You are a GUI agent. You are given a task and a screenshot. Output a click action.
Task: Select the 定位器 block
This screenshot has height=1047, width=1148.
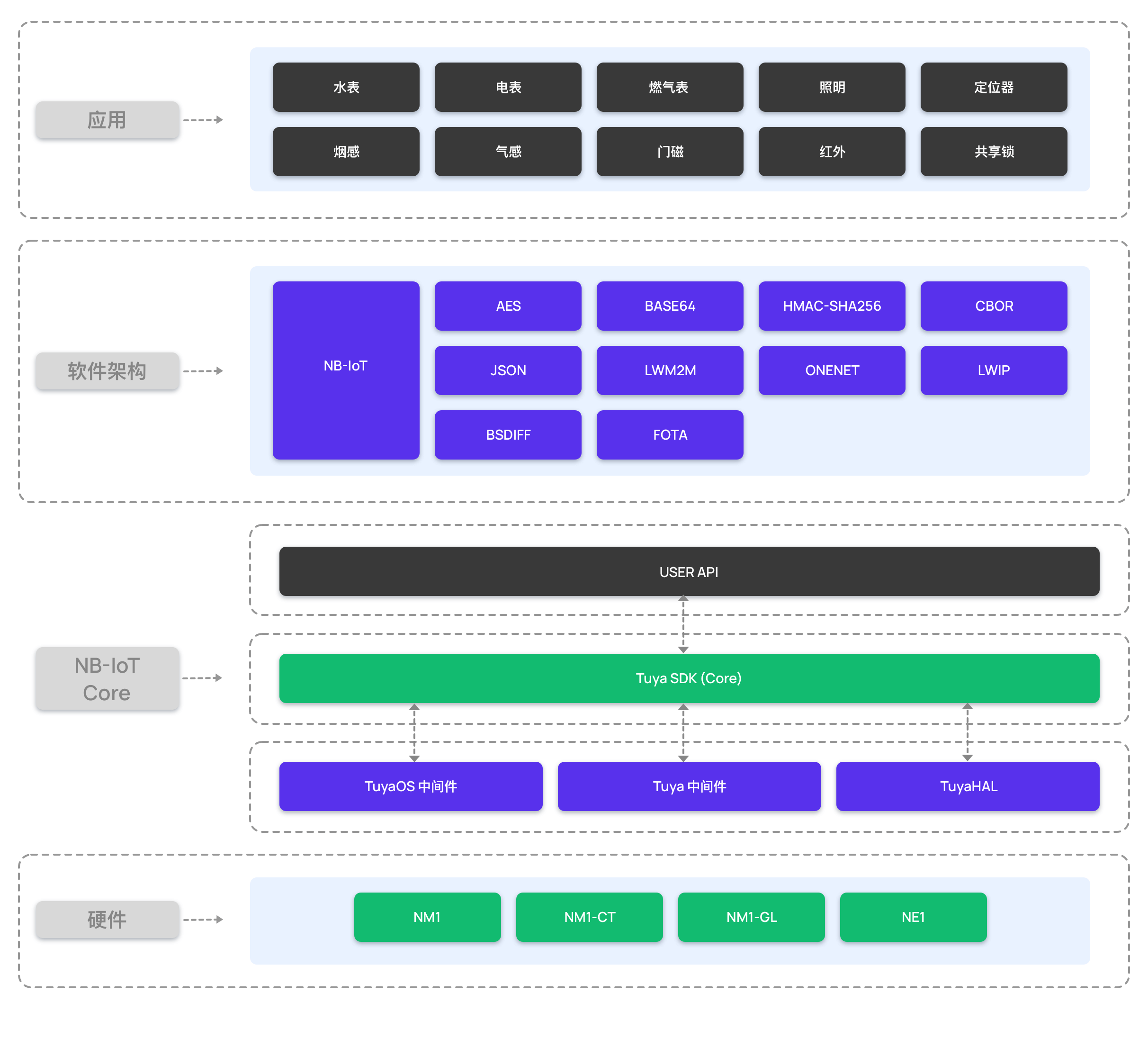[994, 87]
